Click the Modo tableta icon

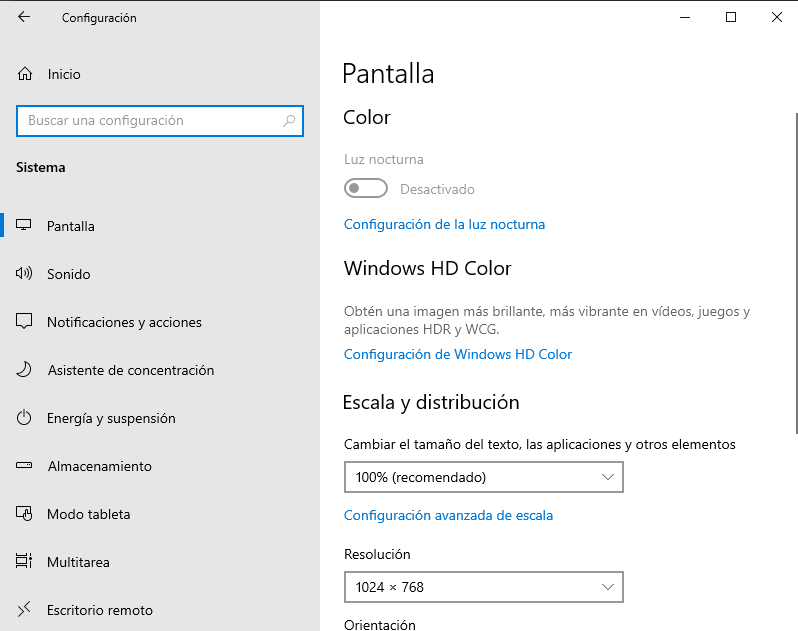[x=24, y=513]
